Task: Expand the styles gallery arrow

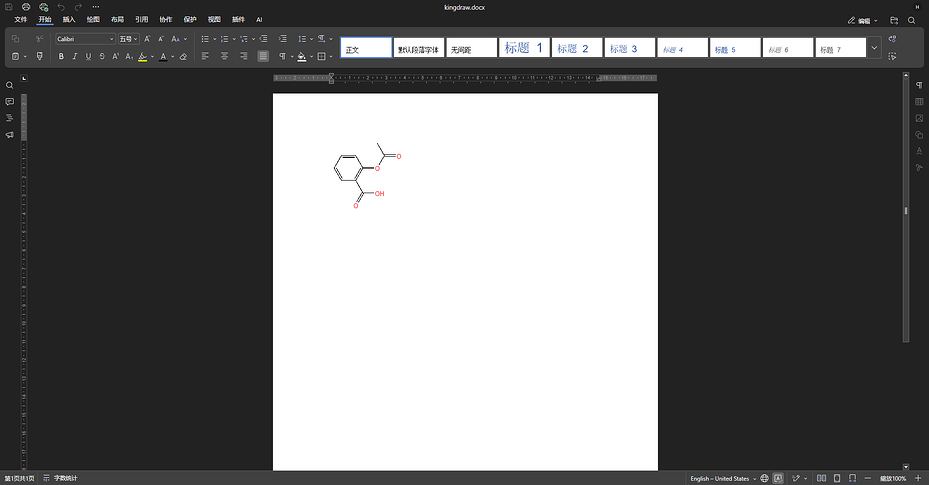Action: (x=874, y=47)
